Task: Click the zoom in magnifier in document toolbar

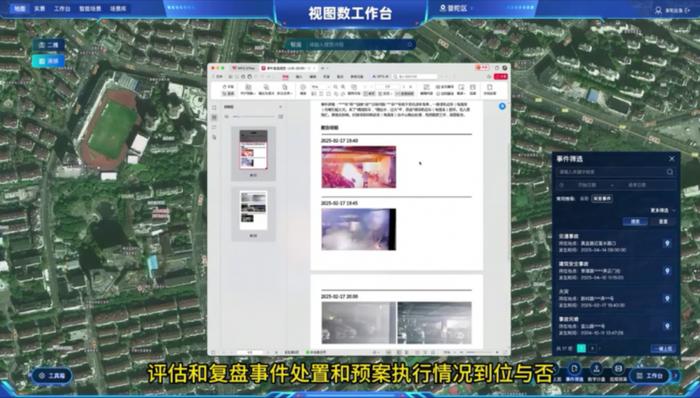Action: [x=343, y=87]
